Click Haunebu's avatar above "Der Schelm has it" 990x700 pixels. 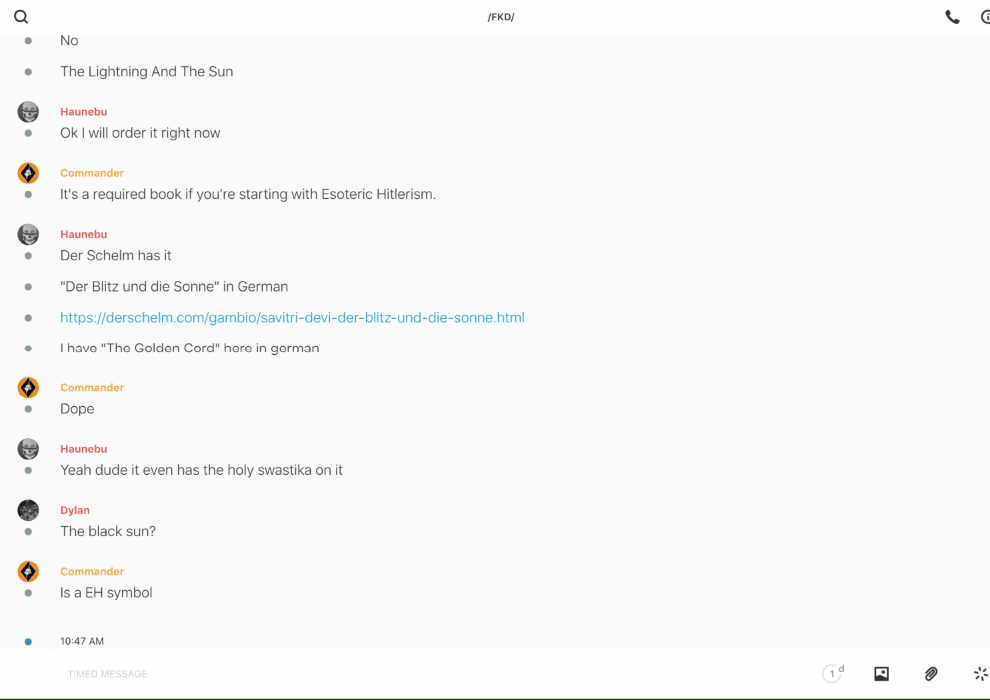pos(28,234)
